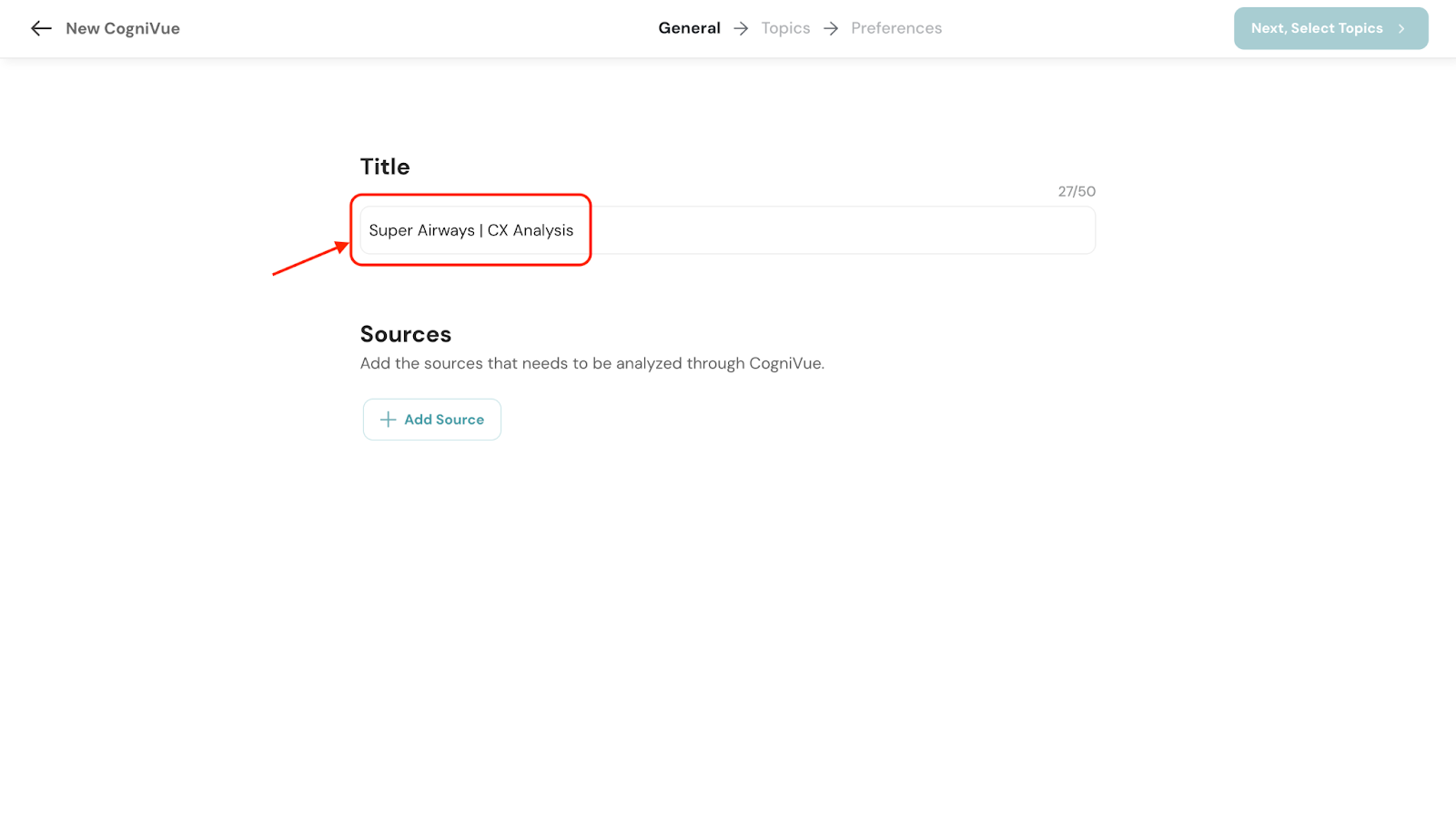Click the chevron inside the Next button
Screen dimensions: 1456x820
(x=1401, y=29)
